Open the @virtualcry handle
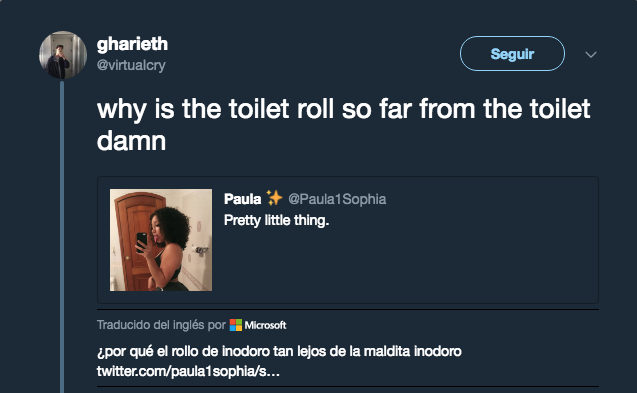Screen dimensions: 637x393 coord(131,65)
